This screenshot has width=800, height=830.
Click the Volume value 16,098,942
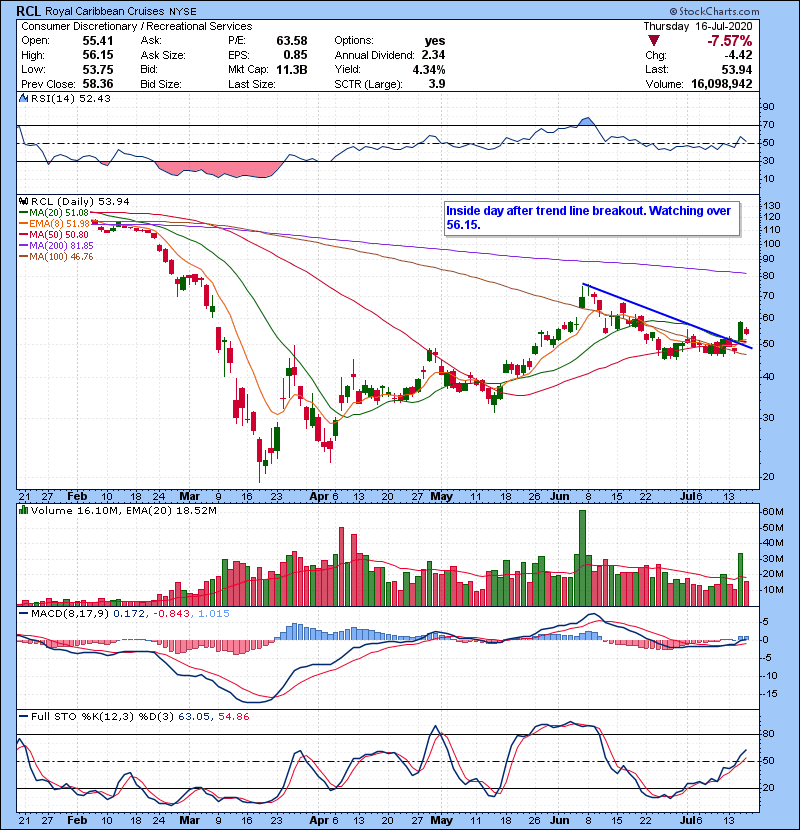(722, 84)
